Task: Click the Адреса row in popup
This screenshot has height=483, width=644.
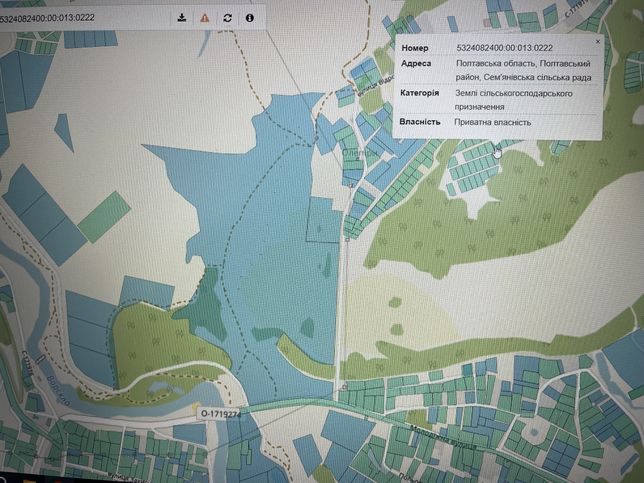Action: (x=497, y=70)
